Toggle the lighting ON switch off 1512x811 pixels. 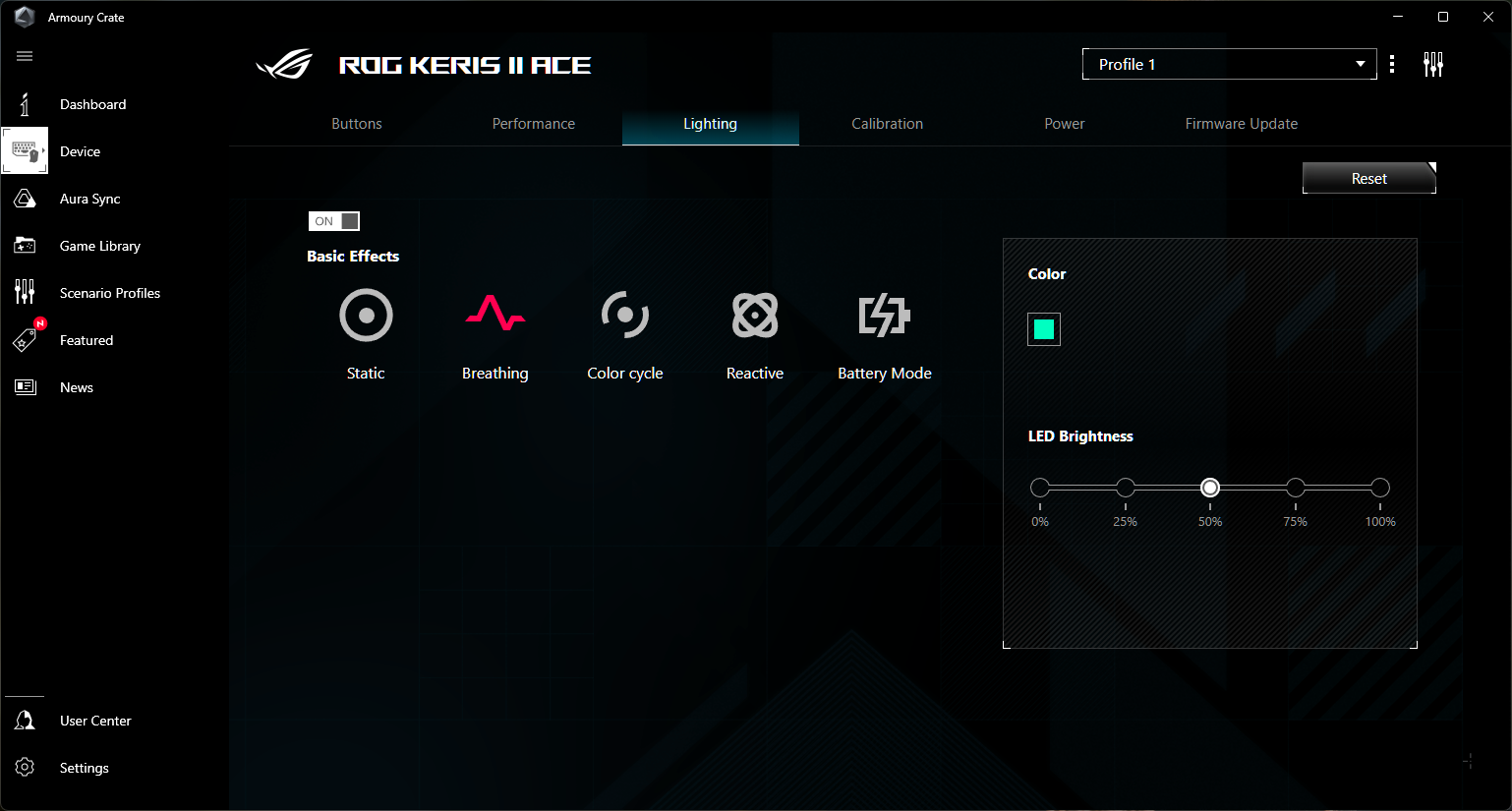(334, 221)
